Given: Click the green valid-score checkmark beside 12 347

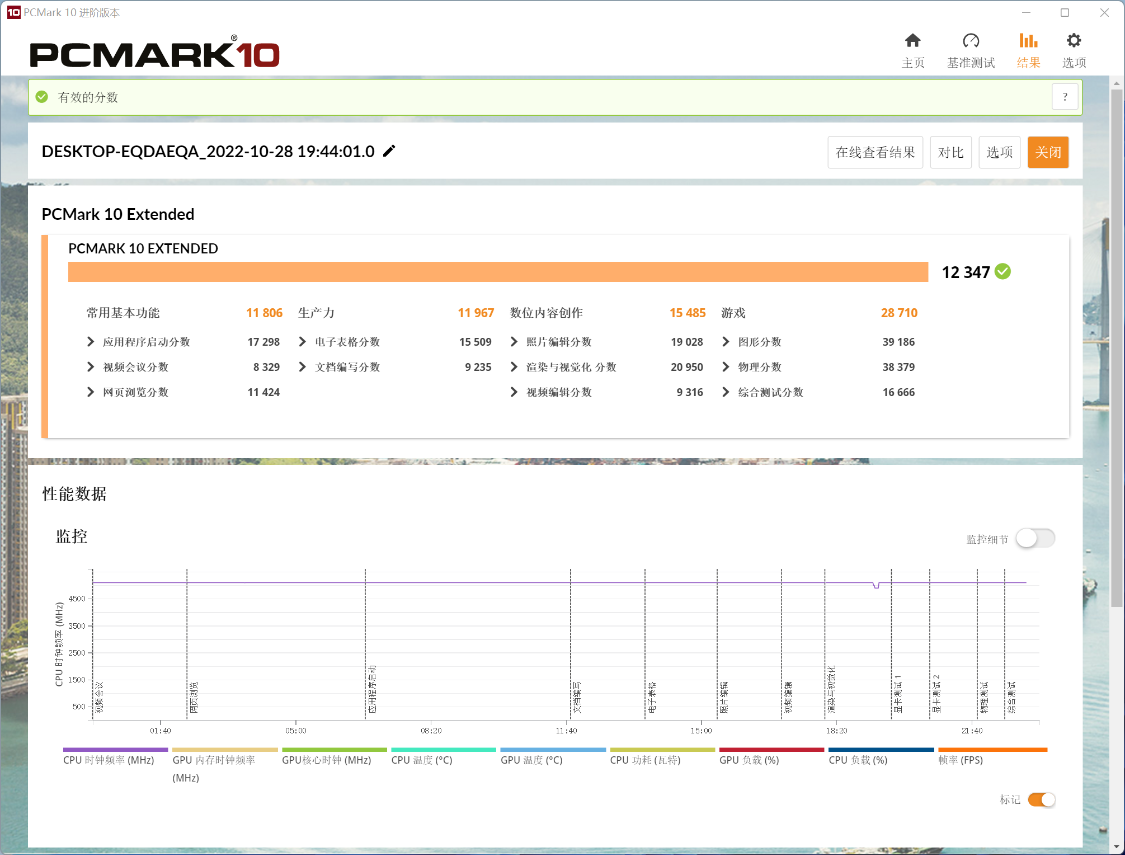Looking at the screenshot, I should tap(1003, 271).
